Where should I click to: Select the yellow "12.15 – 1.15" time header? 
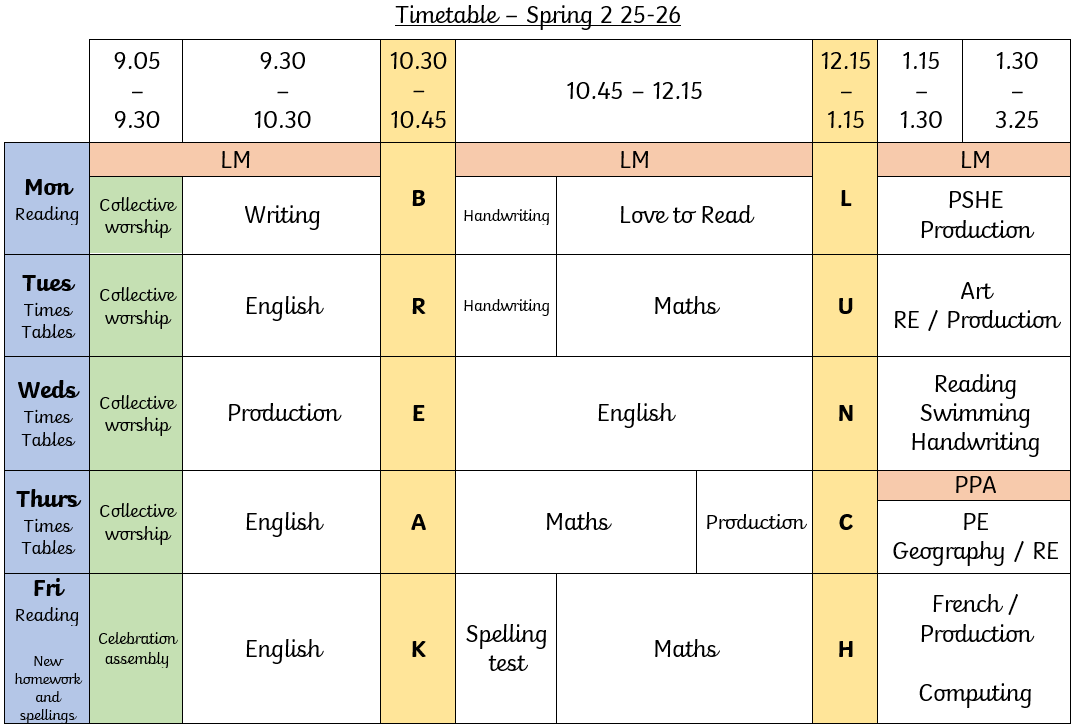click(845, 92)
